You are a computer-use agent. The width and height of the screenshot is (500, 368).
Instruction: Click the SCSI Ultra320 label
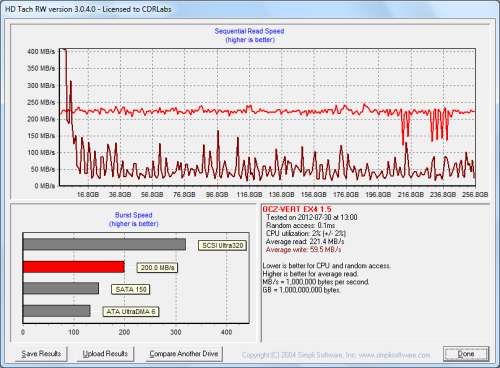pos(223,246)
